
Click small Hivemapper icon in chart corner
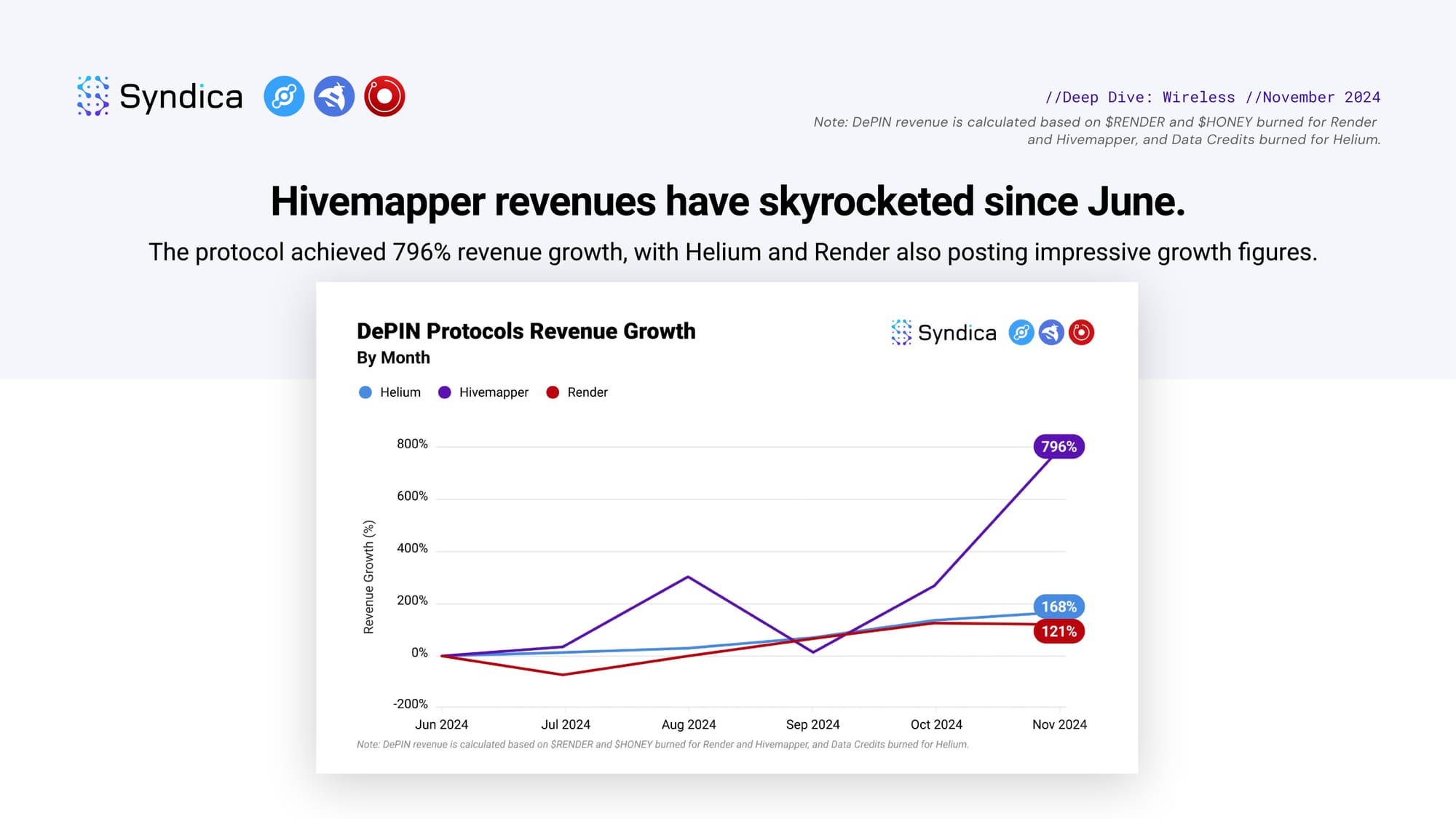pos(1051,333)
